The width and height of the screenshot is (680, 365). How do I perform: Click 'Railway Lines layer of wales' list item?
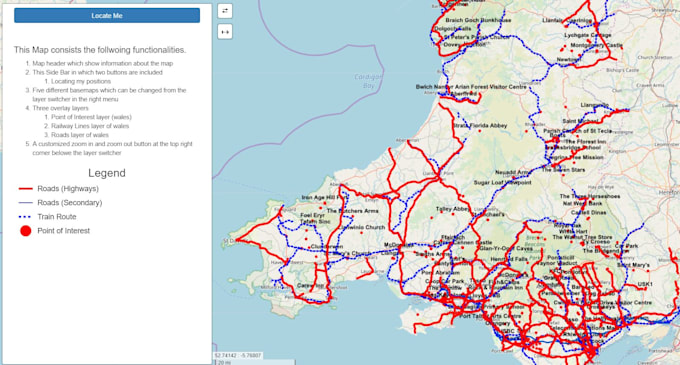click(90, 126)
